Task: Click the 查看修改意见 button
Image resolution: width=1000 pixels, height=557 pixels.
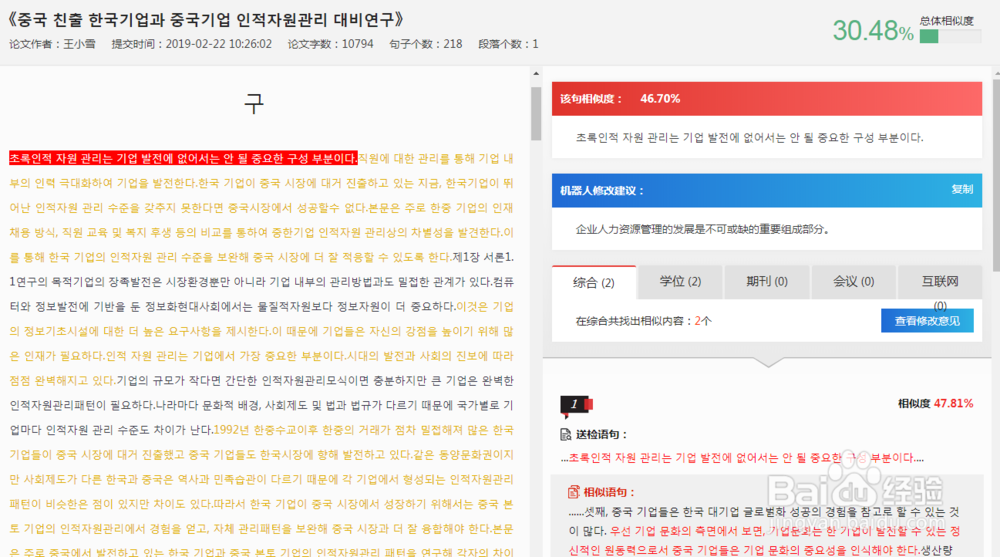Action: pos(927,321)
